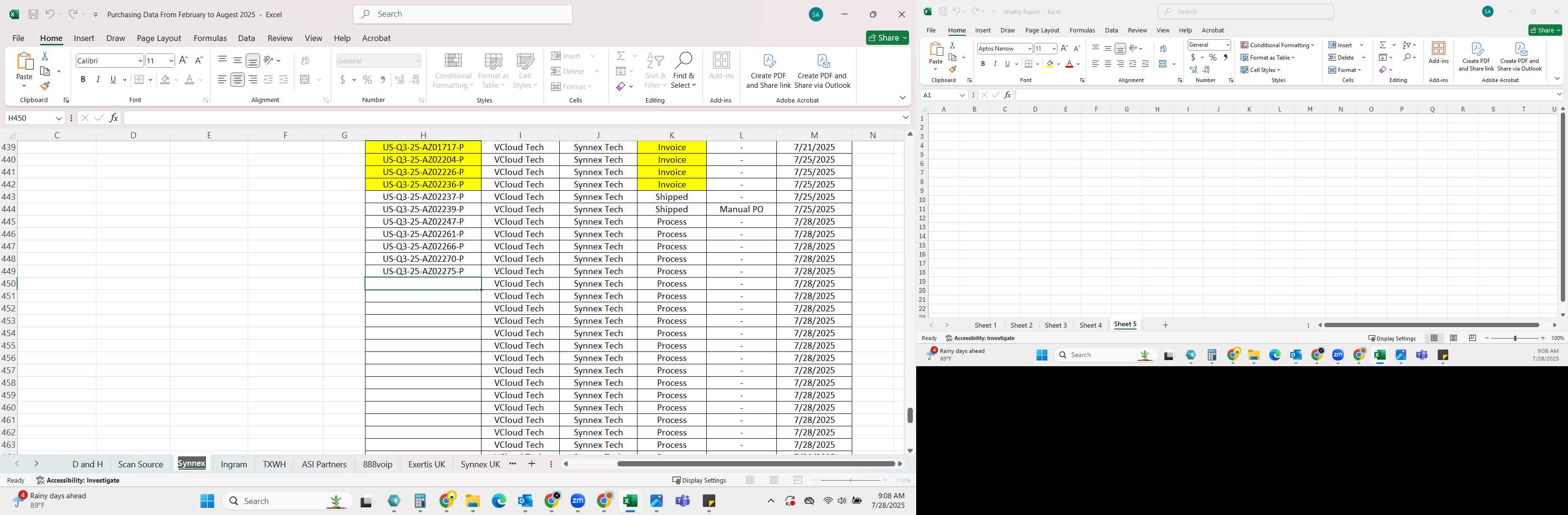Toggle Italic in Weekly Report window

[995, 64]
